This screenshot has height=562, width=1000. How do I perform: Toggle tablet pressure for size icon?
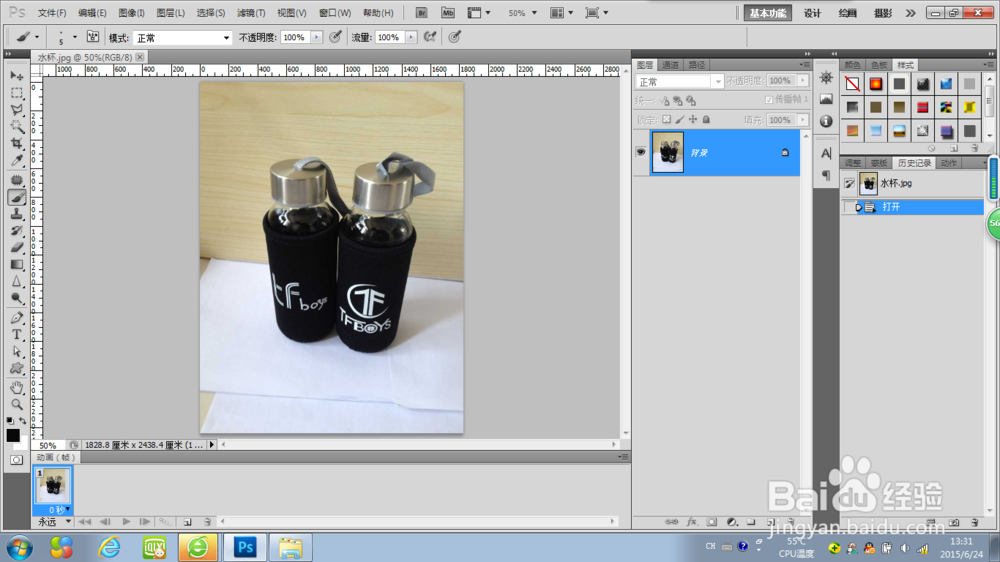tap(455, 37)
